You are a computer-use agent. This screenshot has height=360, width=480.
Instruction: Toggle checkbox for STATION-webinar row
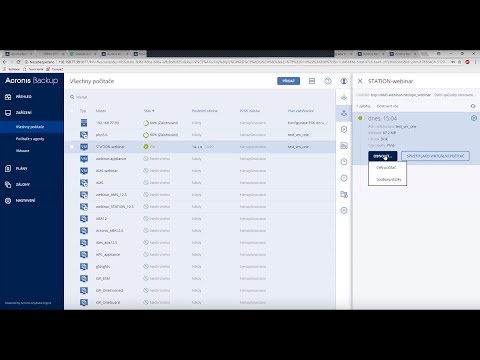[x=72, y=147]
